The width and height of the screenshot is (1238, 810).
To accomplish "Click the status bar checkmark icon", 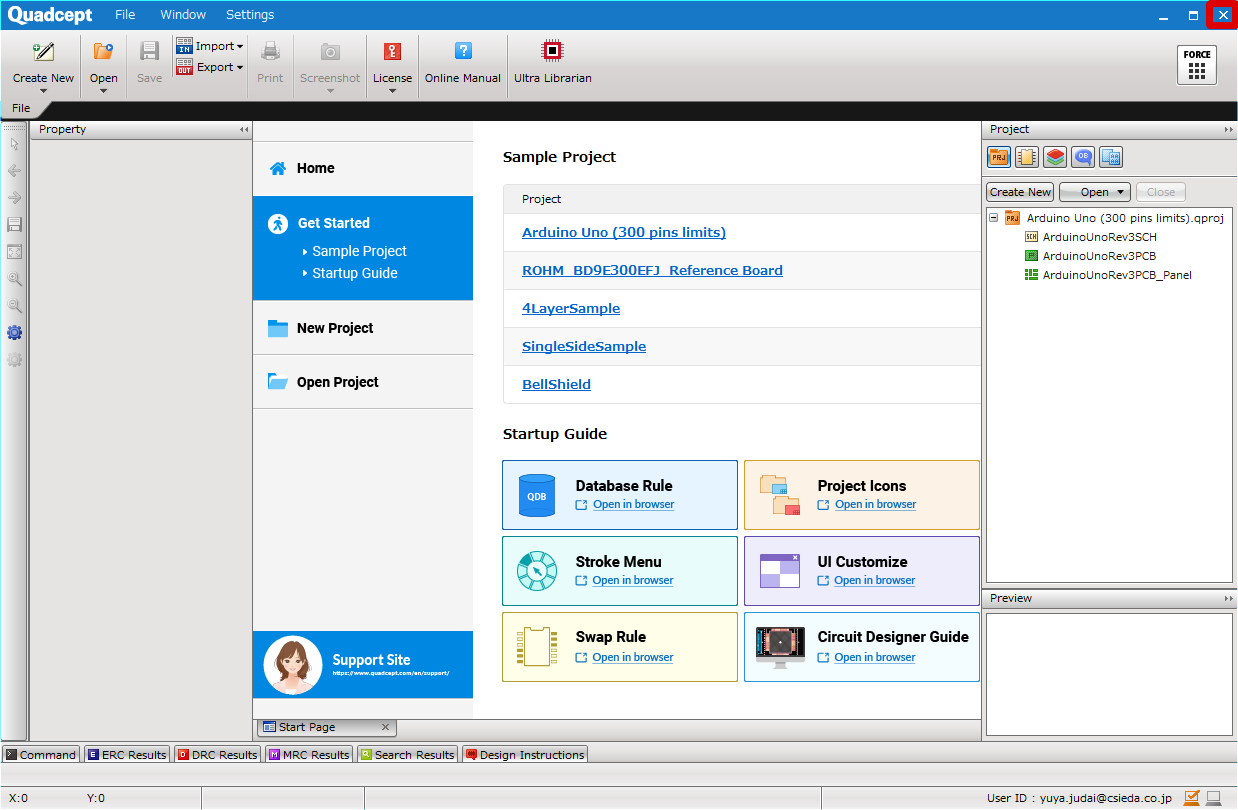I will coord(1192,798).
